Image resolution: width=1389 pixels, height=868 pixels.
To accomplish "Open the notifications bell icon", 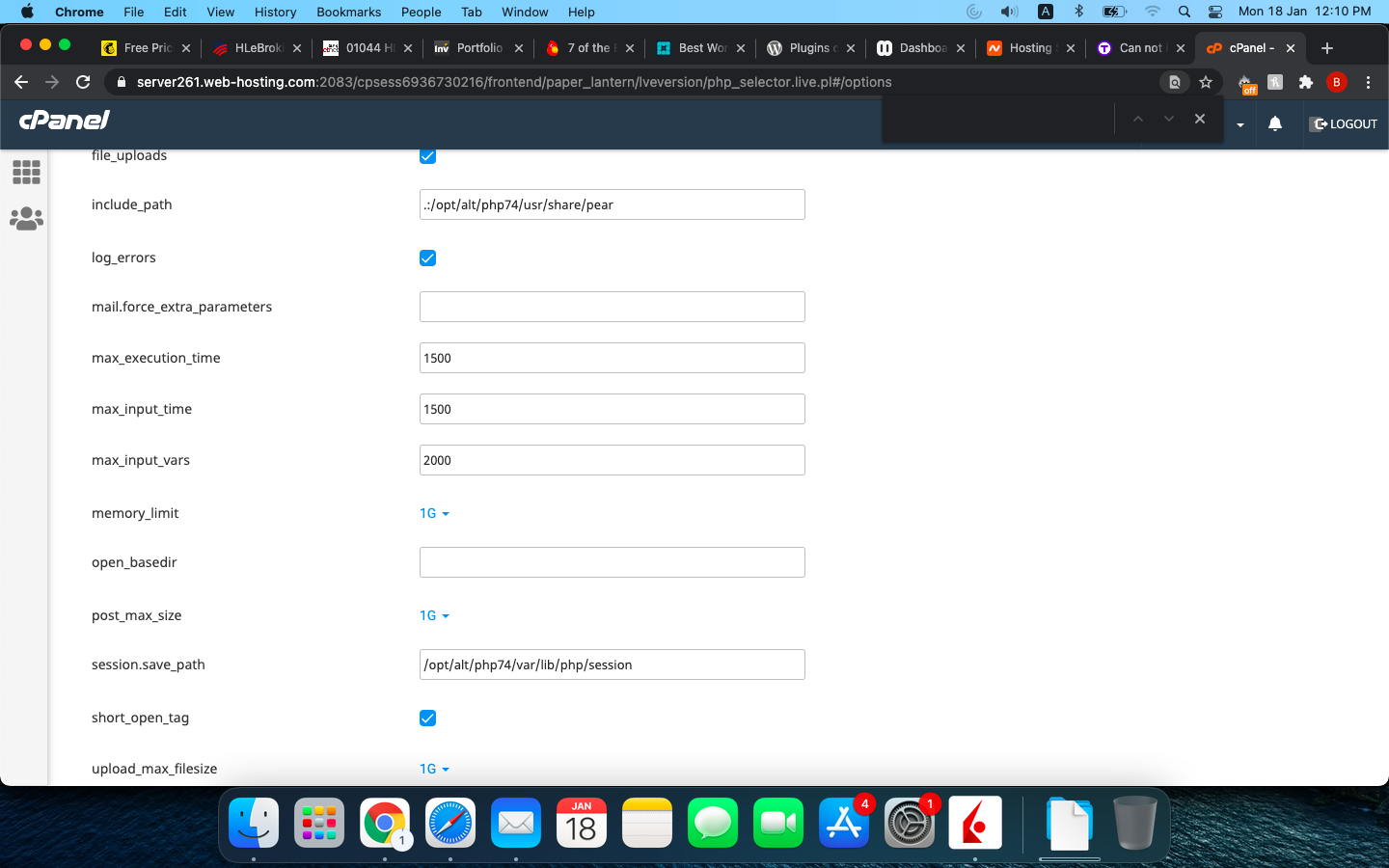I will click(1275, 123).
